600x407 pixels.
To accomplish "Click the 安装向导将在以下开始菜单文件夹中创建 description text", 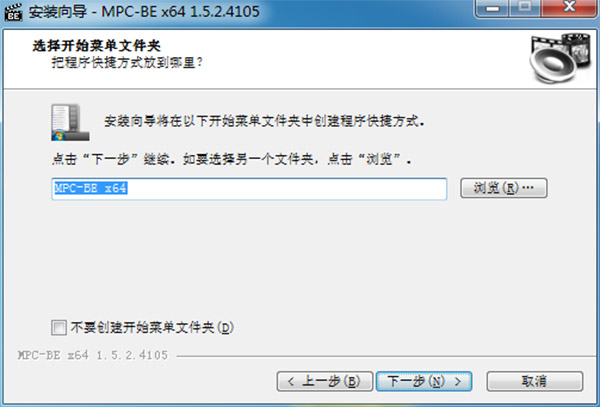I will pyautogui.click(x=264, y=121).
